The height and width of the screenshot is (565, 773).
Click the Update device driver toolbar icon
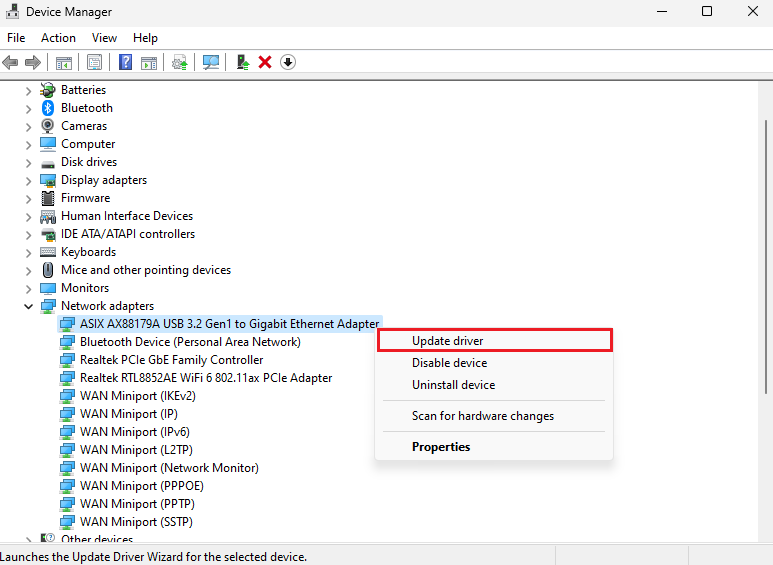coord(243,63)
